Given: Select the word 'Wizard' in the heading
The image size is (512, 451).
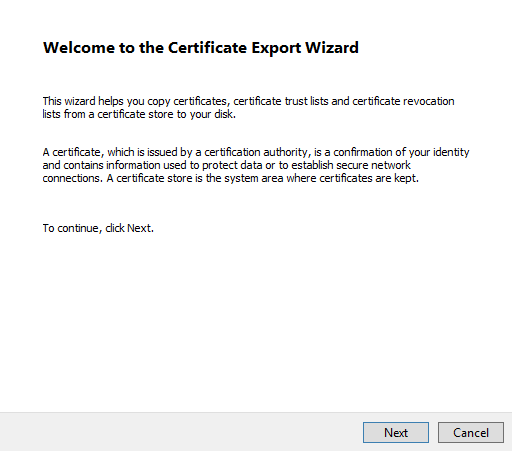Looking at the screenshot, I should pos(332,47).
